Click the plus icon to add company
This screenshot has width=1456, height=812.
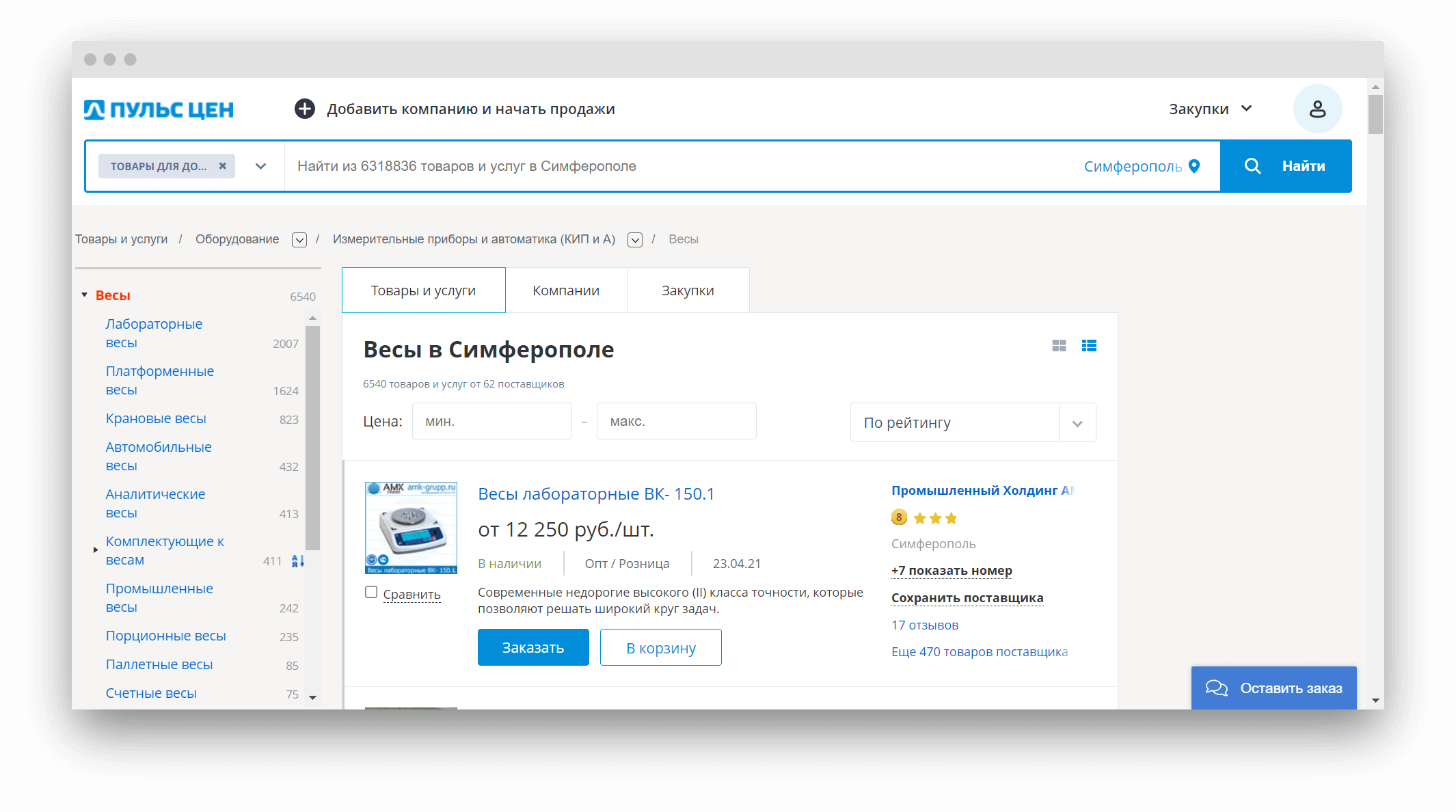pyautogui.click(x=304, y=109)
